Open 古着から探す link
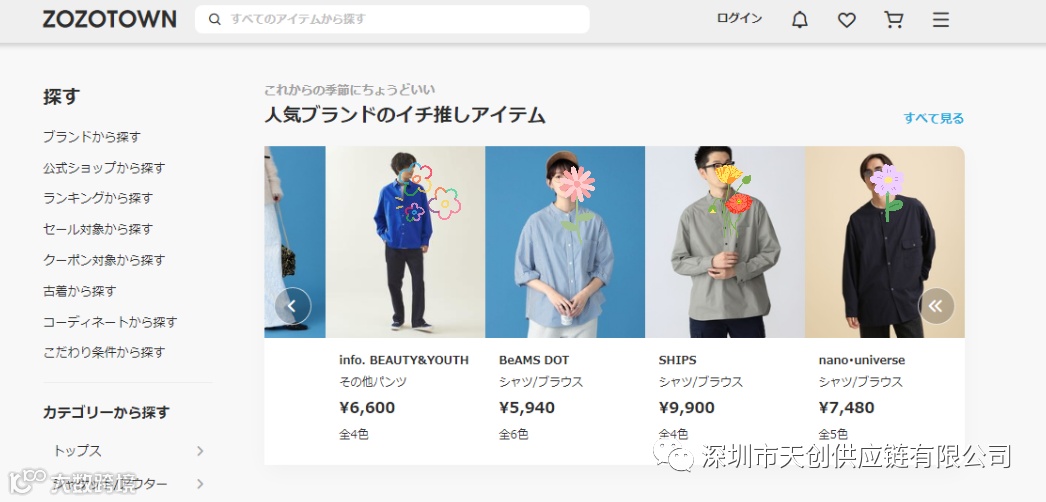The height and width of the screenshot is (502, 1046). click(80, 291)
